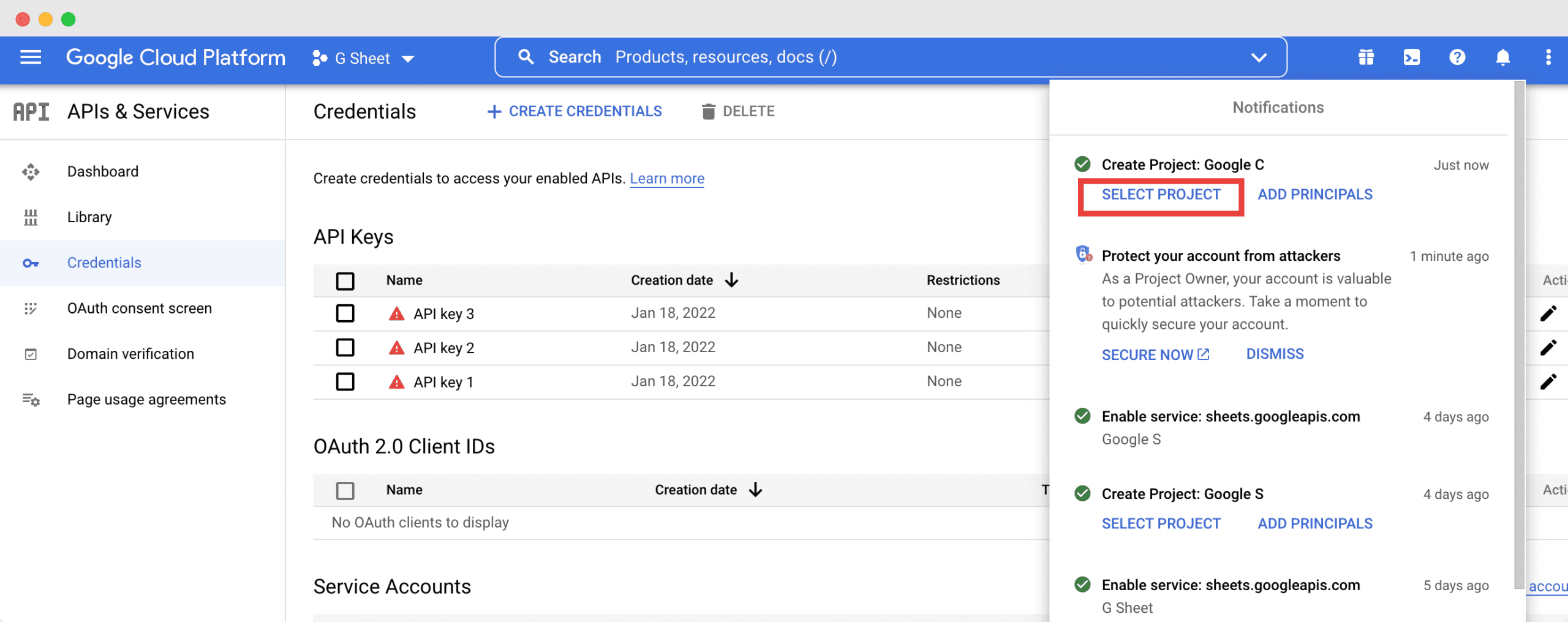Screen dimensions: 1568x622
Task: Click warning triangle next to API key 2
Action: click(x=397, y=348)
